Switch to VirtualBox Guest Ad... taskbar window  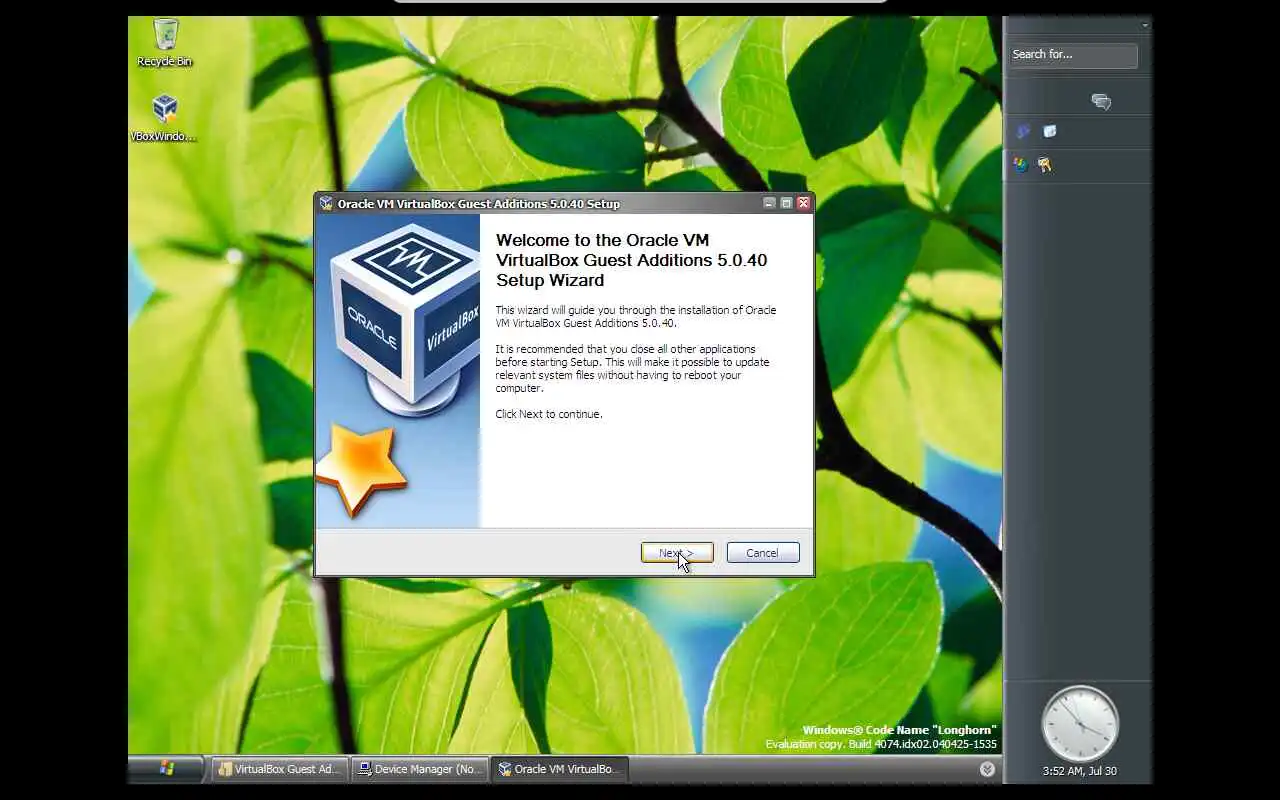[x=280, y=769]
